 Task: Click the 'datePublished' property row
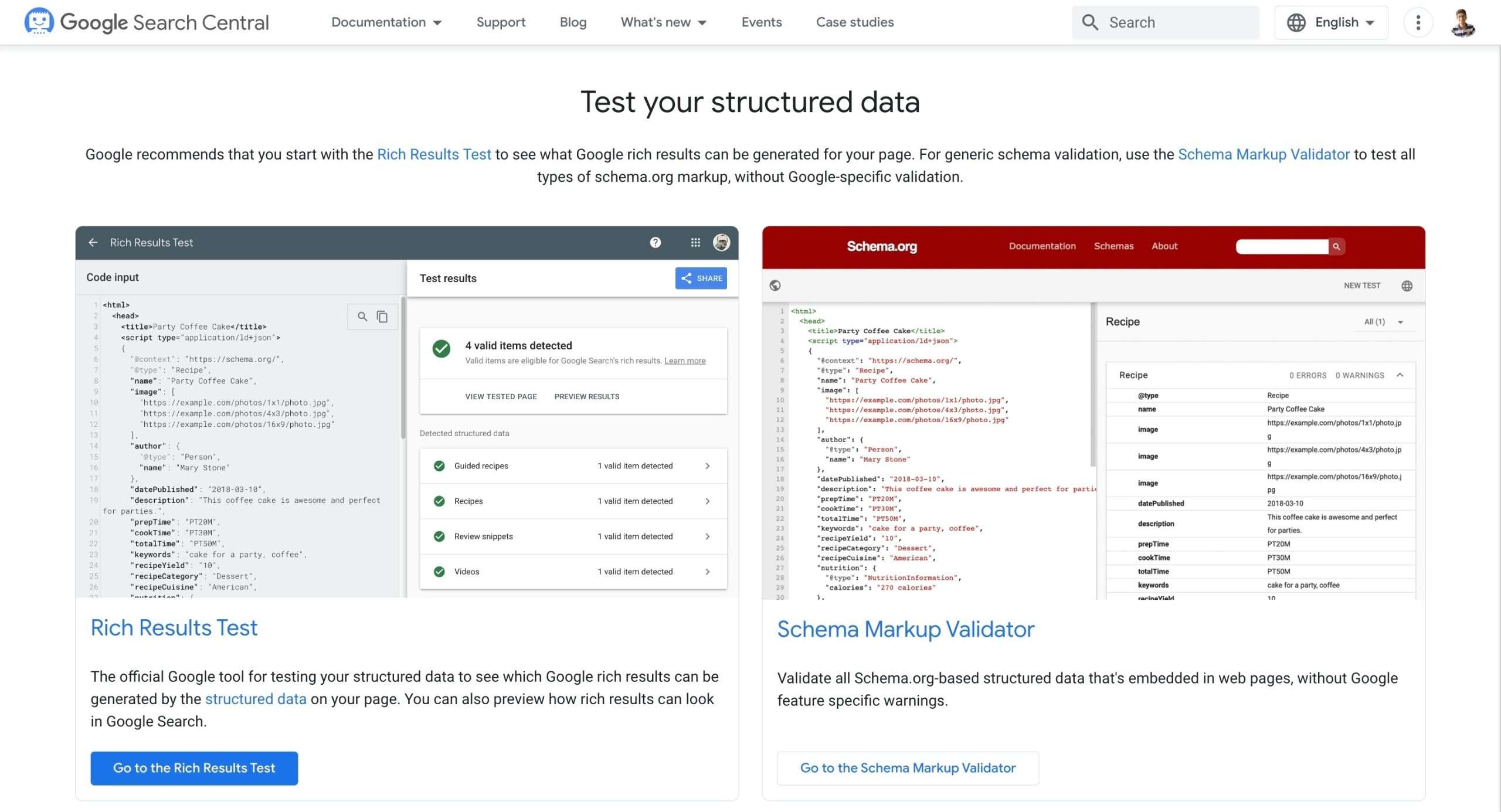pyautogui.click(x=1261, y=503)
